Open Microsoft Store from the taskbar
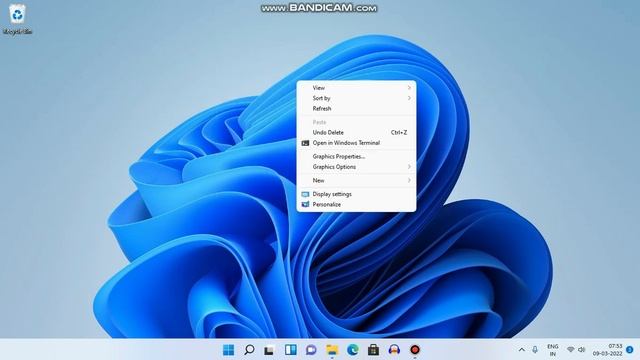The width and height of the screenshot is (640, 360). 373,350
